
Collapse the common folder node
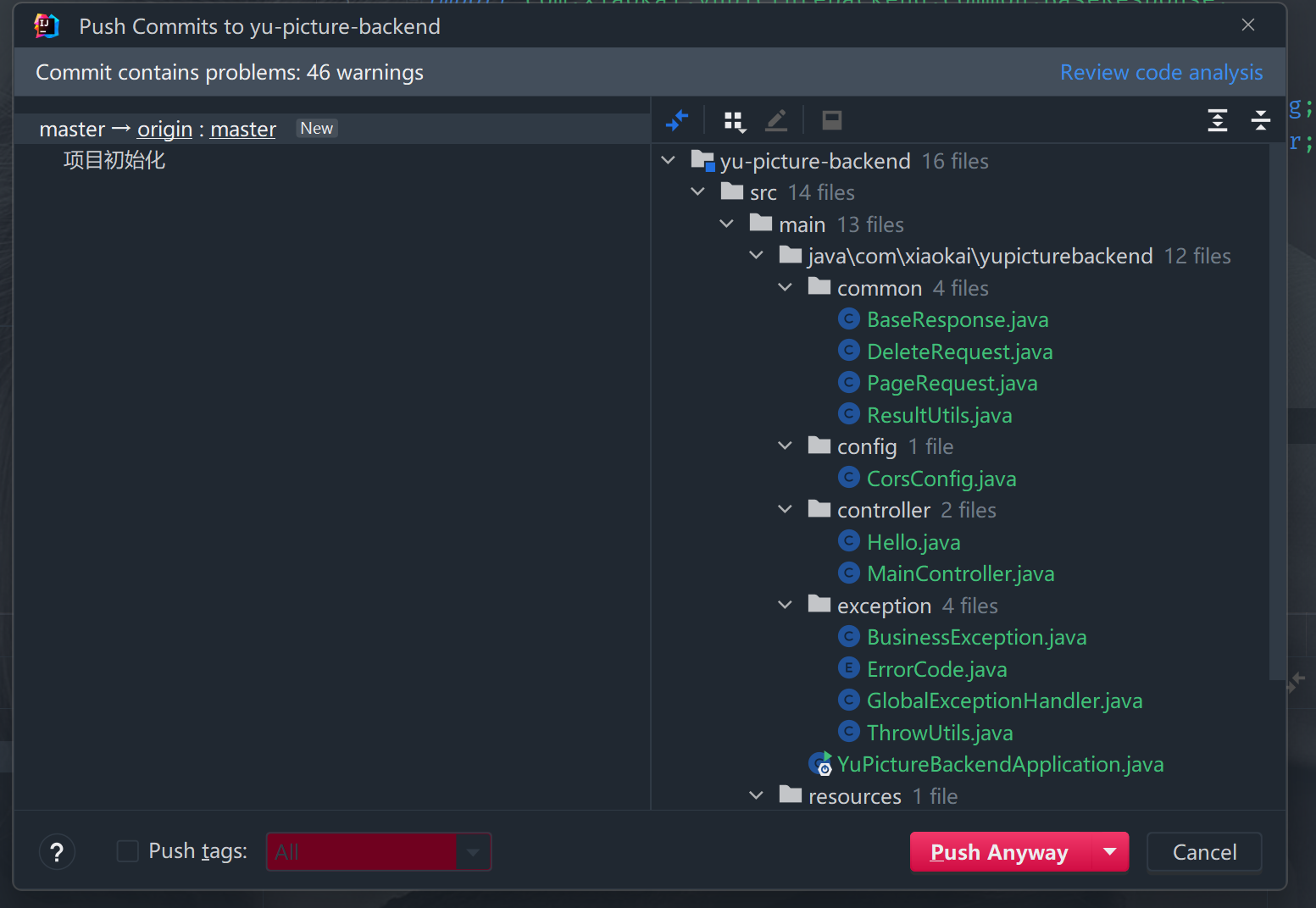[x=786, y=288]
